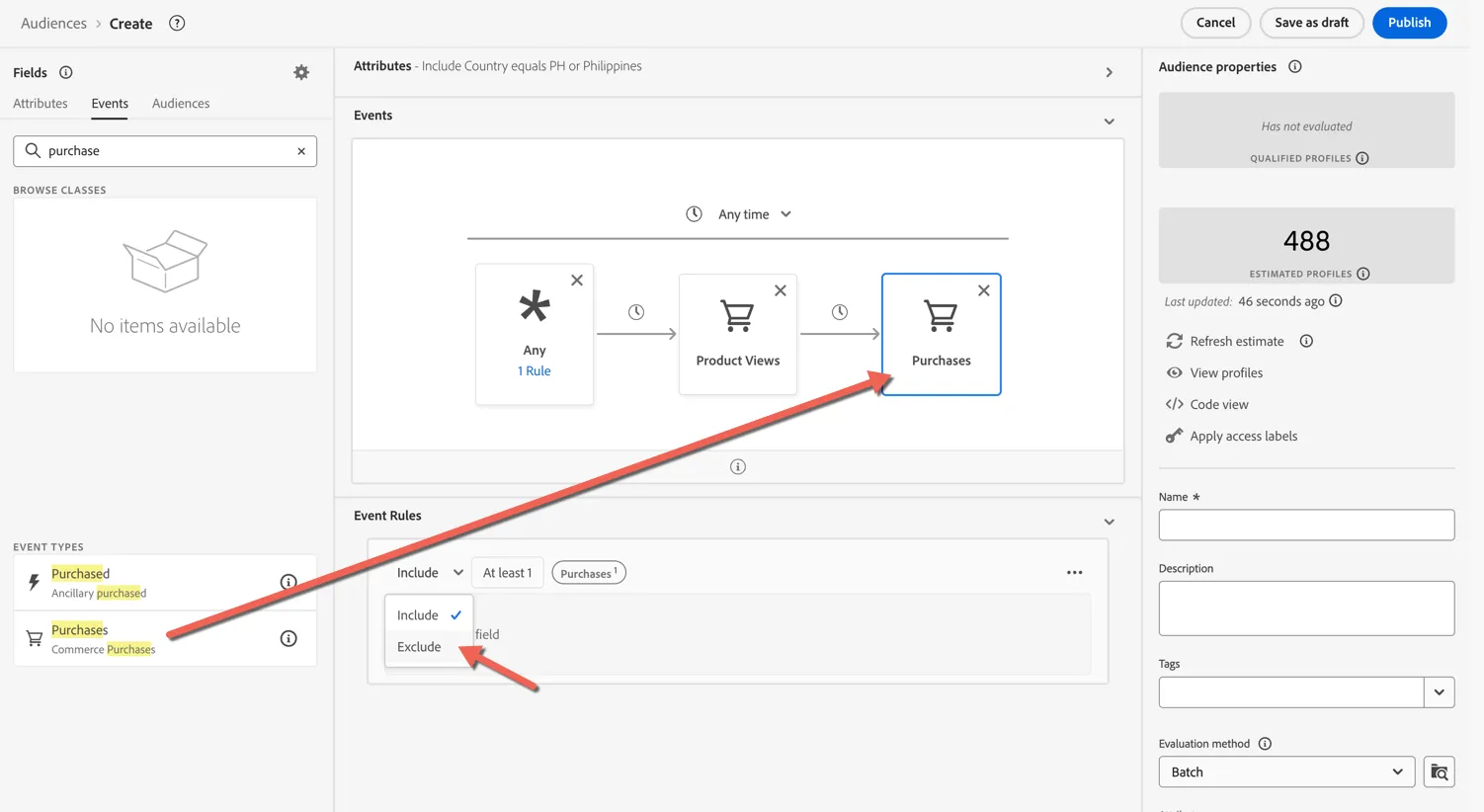Focus the Description text area
The width and height of the screenshot is (1484, 812).
[1306, 609]
